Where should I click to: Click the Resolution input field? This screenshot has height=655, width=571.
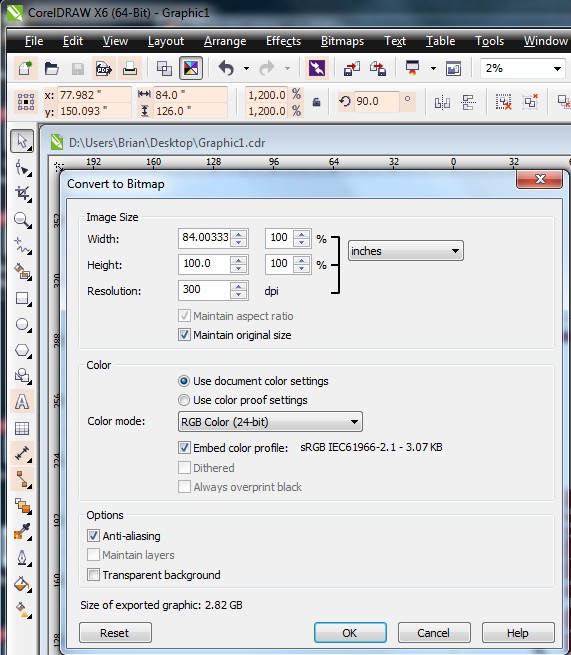click(x=205, y=290)
